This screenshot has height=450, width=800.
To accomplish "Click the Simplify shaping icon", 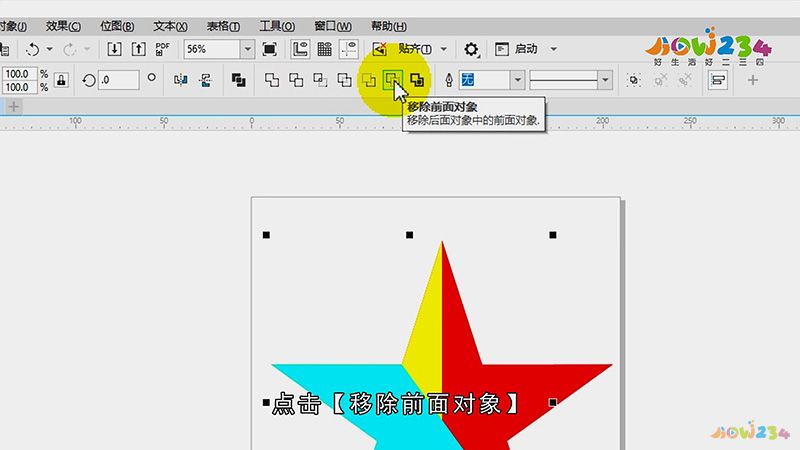I will click(x=344, y=80).
